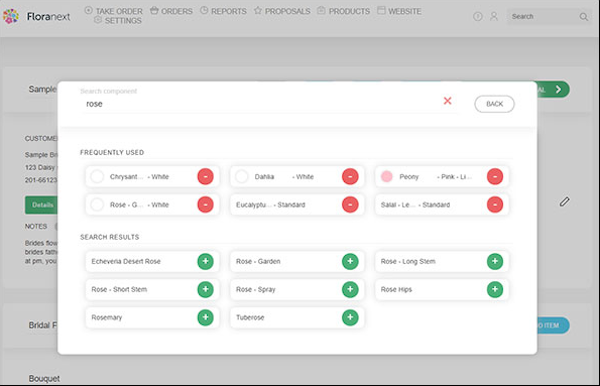
Task: Select the Rose - Spray result
Action: pyautogui.click(x=297, y=289)
